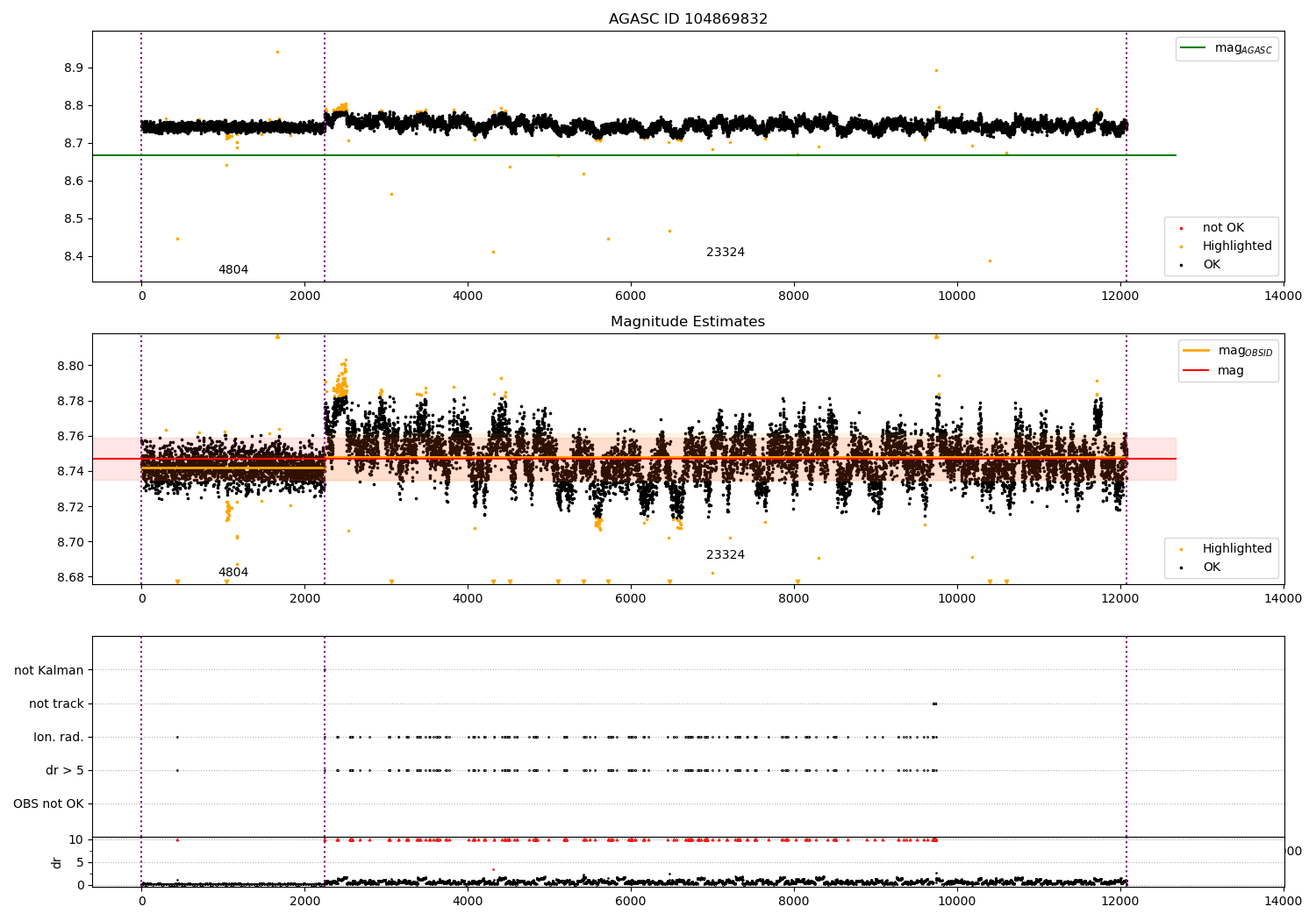
Task: Click the '4804' annotation in Magnitude Estimates plot
Action: (233, 573)
